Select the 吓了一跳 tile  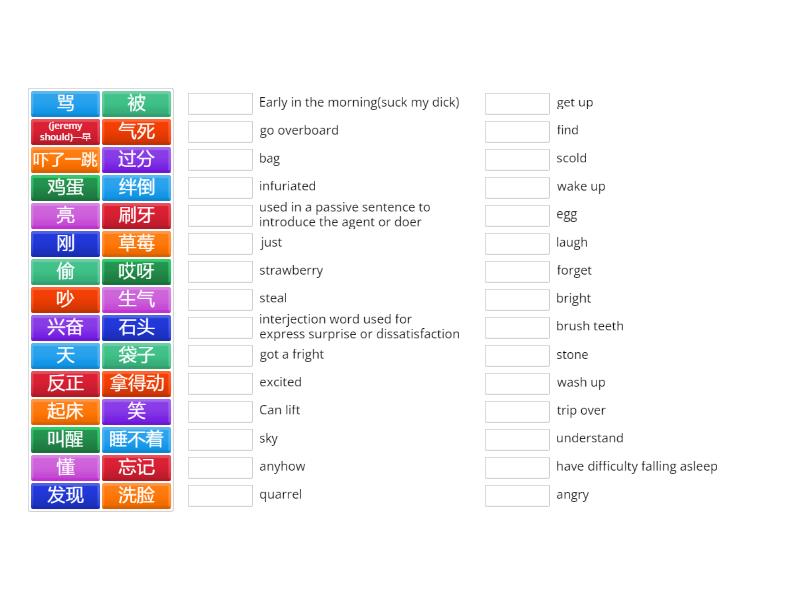pos(65,160)
